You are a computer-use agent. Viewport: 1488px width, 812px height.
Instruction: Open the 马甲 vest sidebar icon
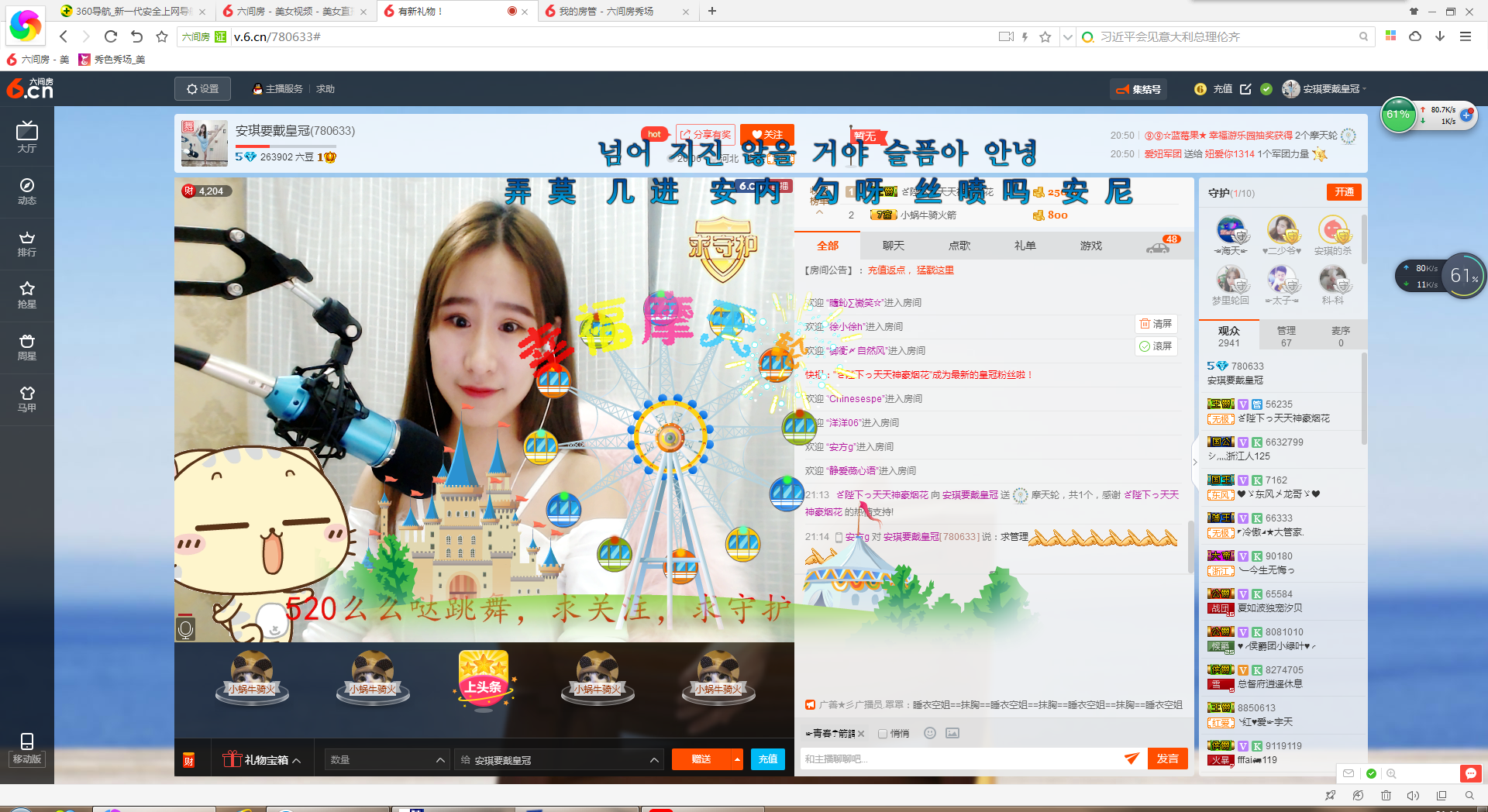tap(27, 398)
